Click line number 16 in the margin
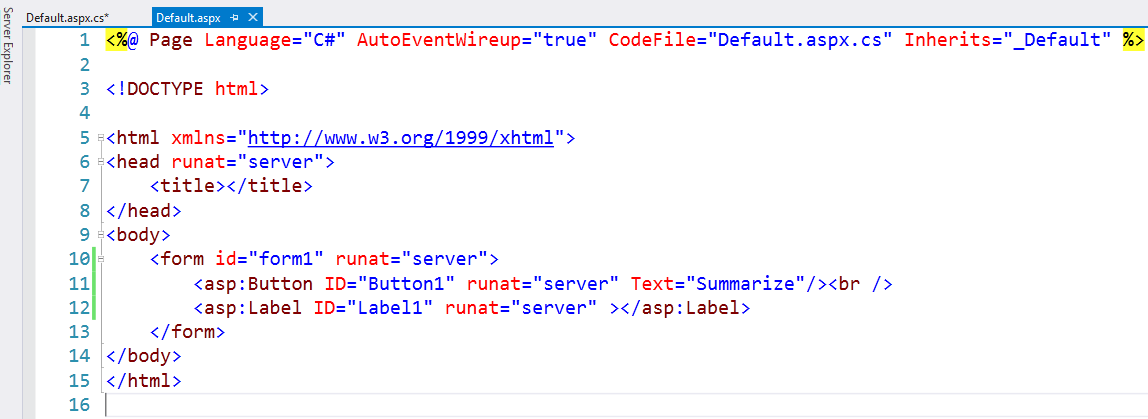This screenshot has width=1148, height=419. [x=78, y=405]
